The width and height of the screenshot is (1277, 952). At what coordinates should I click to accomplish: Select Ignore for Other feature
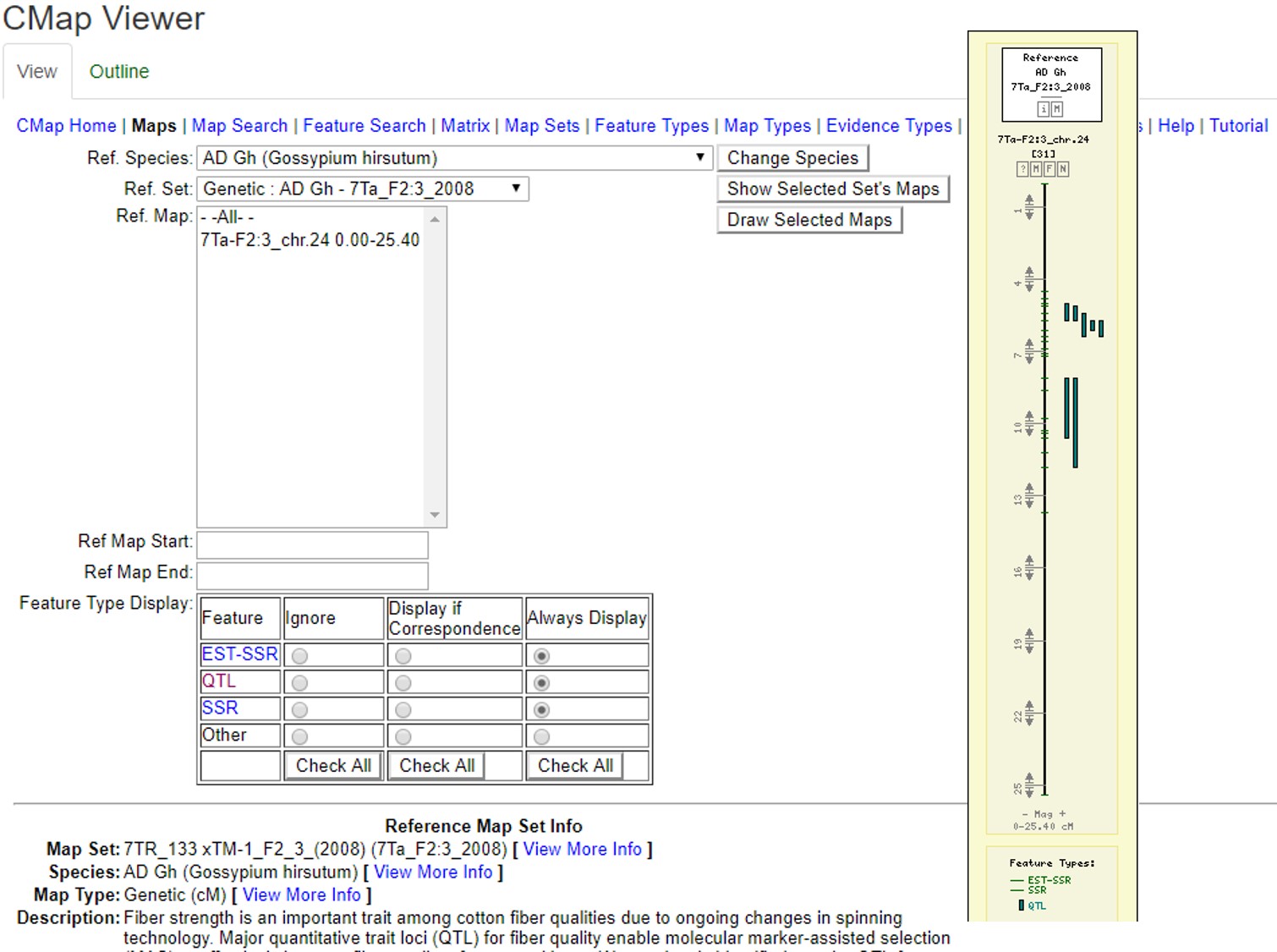299,737
